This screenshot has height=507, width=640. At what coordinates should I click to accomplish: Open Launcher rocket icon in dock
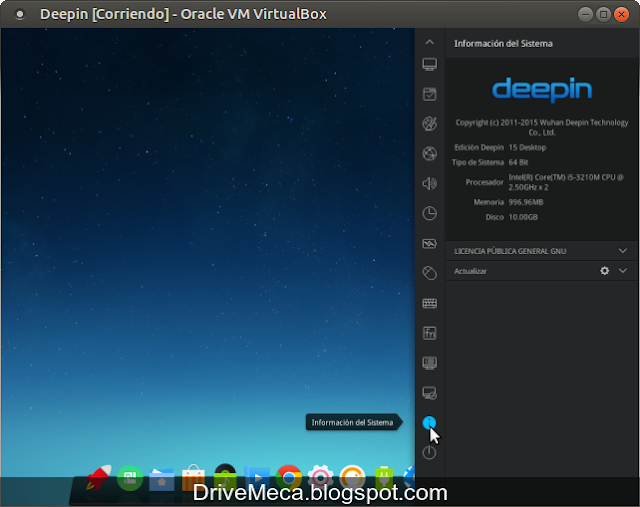coord(98,477)
